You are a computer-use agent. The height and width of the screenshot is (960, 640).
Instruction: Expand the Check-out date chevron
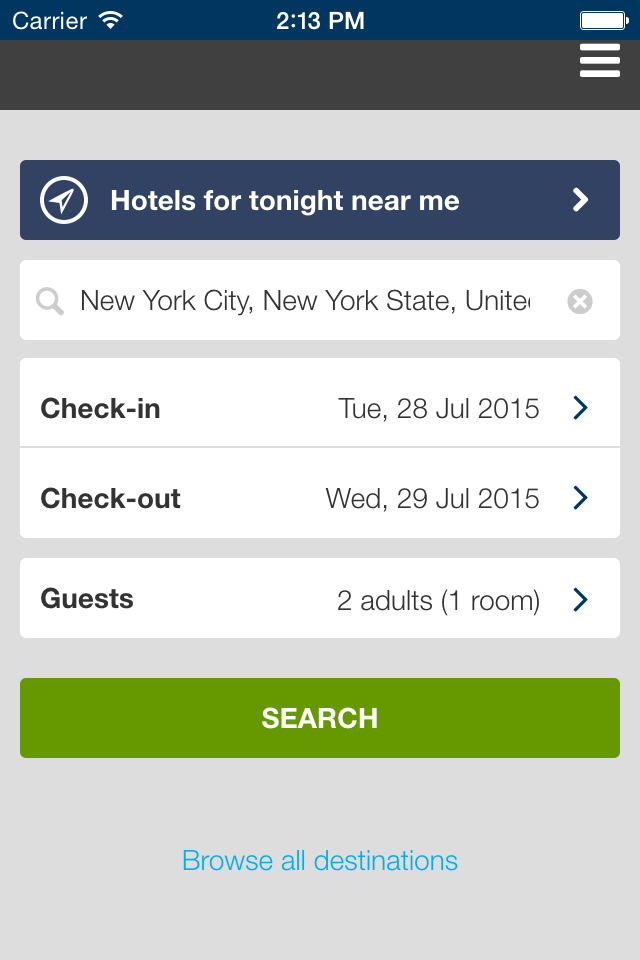point(581,498)
